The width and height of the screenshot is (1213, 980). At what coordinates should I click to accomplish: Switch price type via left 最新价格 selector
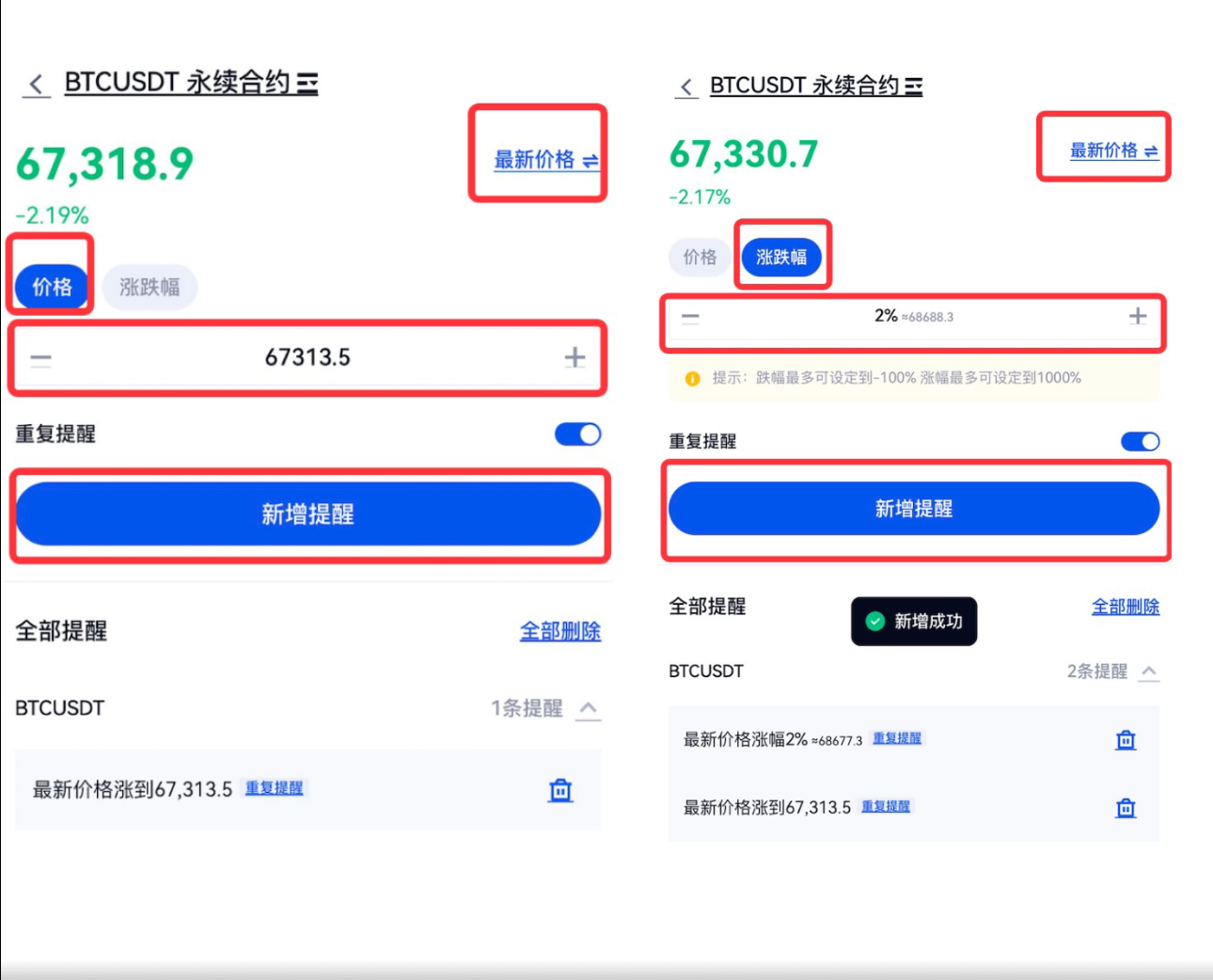(546, 160)
